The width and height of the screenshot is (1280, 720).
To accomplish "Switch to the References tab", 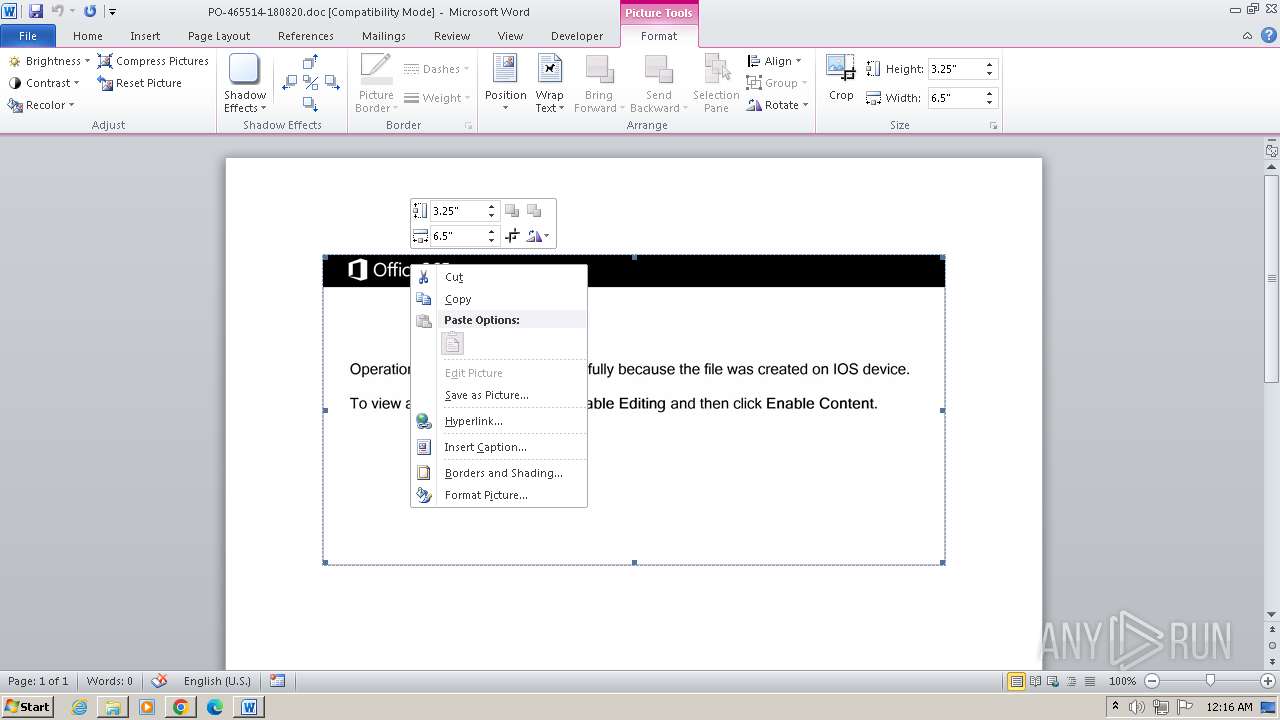I will [306, 36].
